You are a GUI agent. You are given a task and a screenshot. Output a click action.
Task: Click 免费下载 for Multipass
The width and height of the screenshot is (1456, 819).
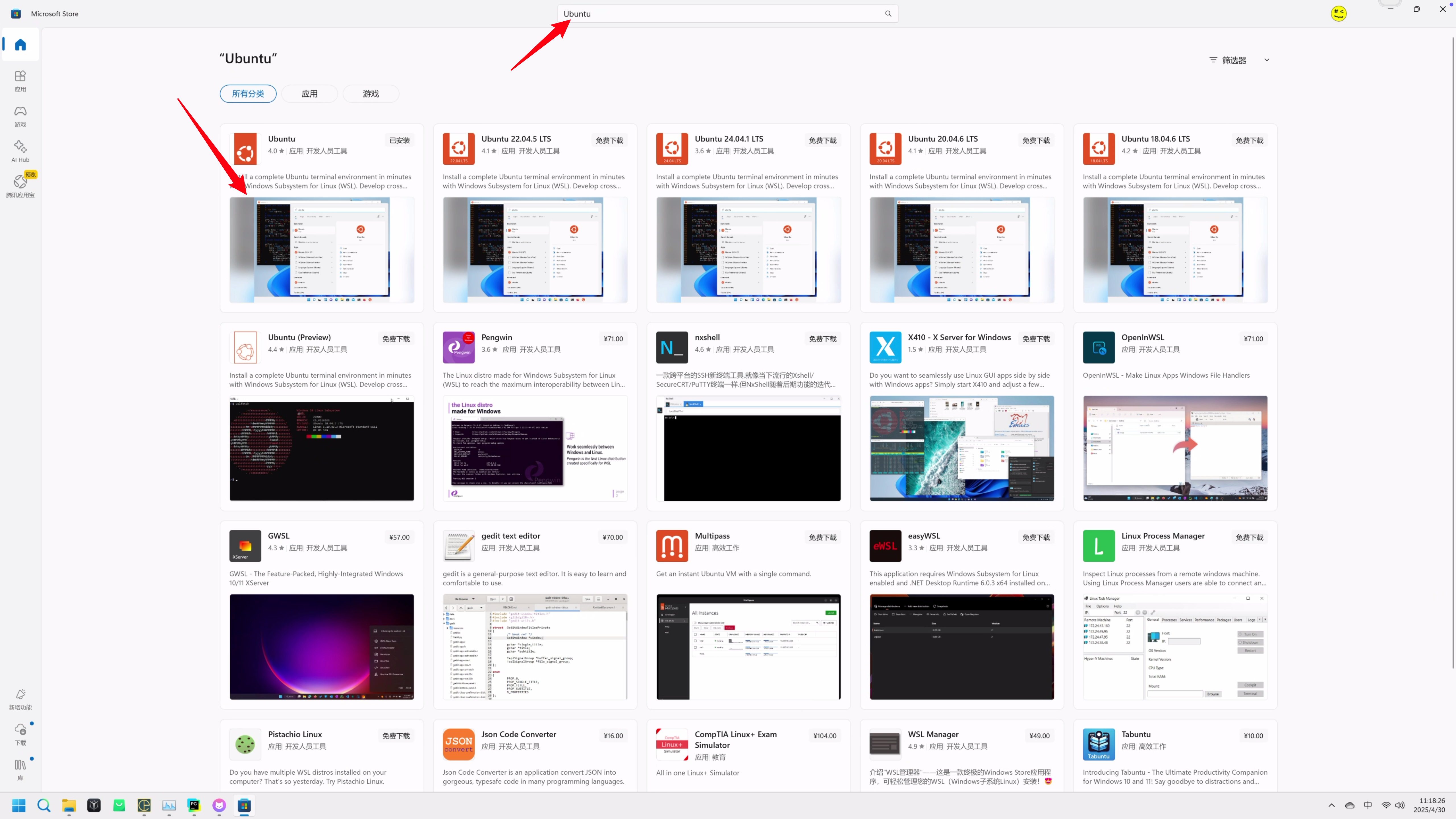click(x=822, y=537)
